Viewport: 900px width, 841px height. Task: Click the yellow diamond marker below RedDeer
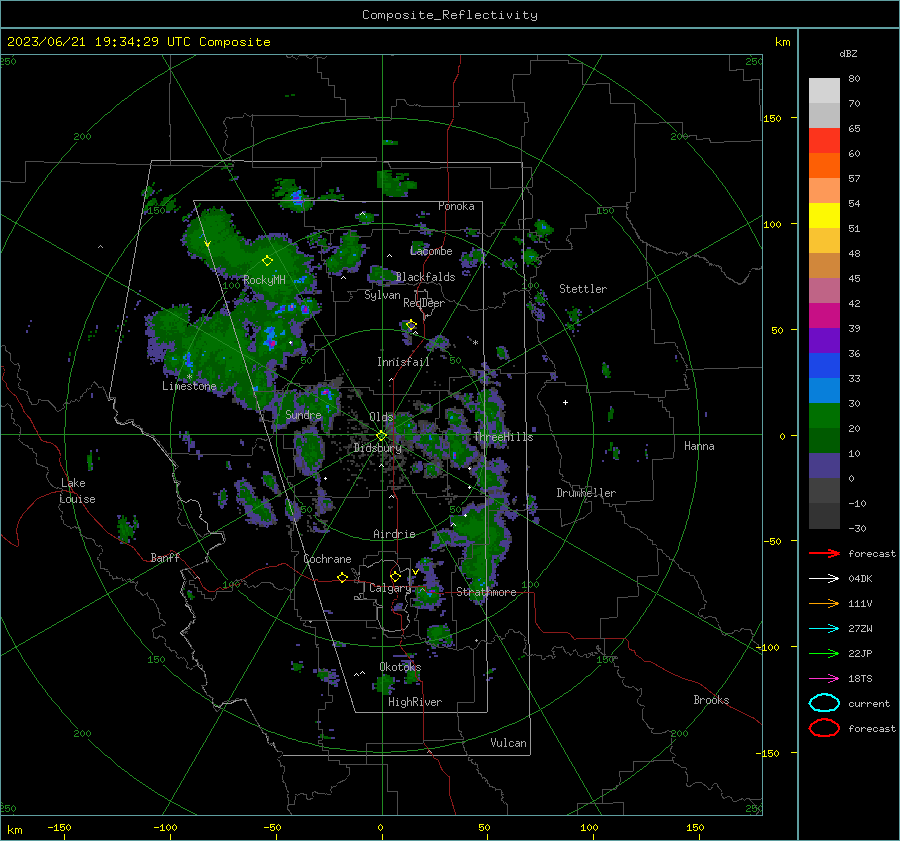point(411,325)
